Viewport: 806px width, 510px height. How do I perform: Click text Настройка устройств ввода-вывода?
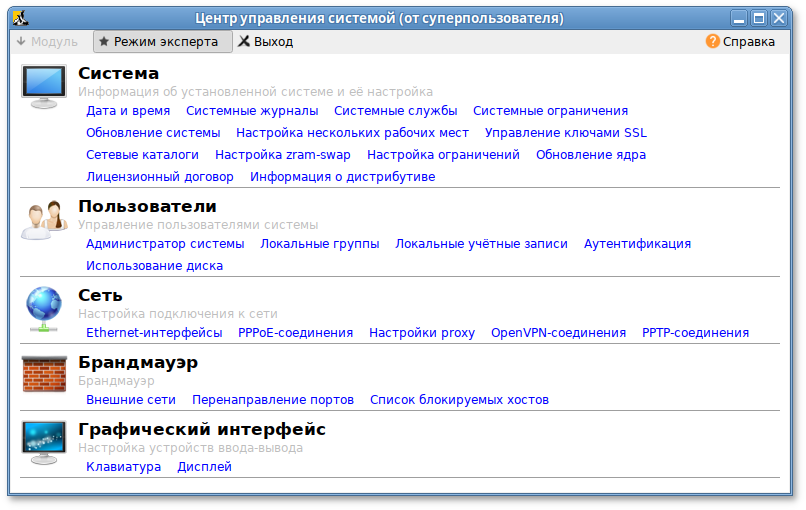(191, 448)
